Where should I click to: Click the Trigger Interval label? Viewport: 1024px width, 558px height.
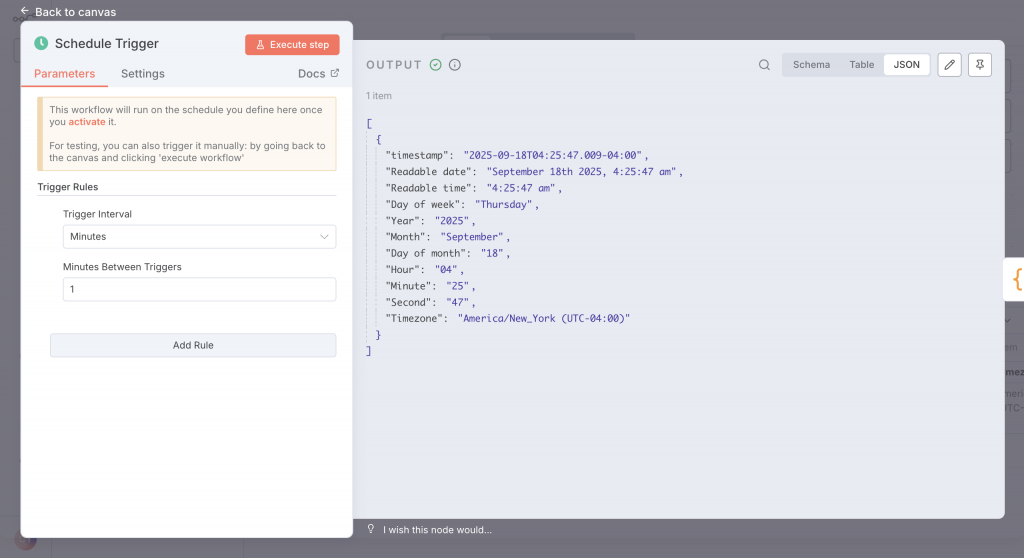pyautogui.click(x=97, y=214)
